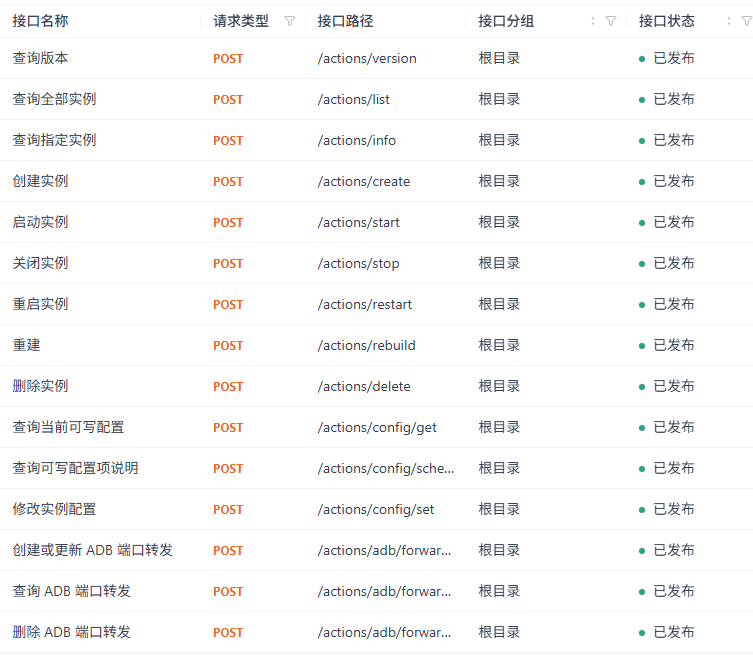Viewport: 753px width, 660px height.
Task: Click the truncated /actions/config/sche... path
Action: pyautogui.click(x=386, y=468)
